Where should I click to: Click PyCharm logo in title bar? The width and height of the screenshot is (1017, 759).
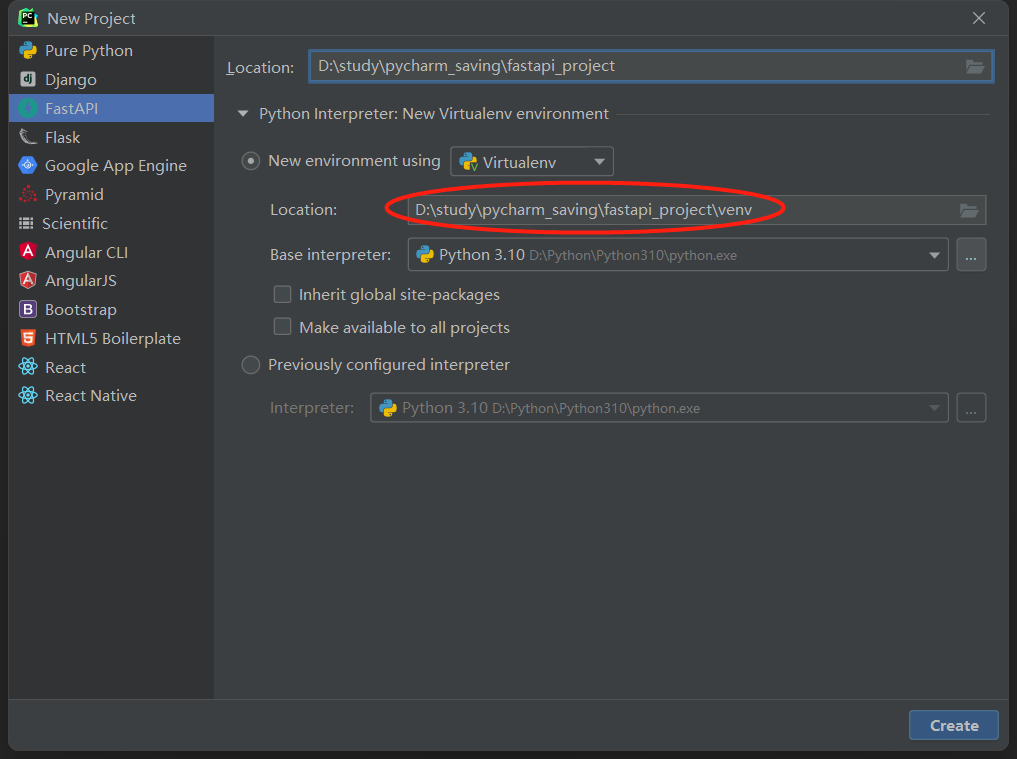[28, 18]
